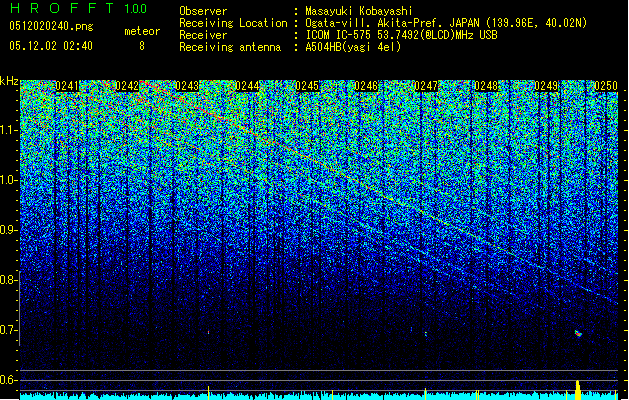The width and height of the screenshot is (629, 400).
Task: Click the 'Receiving Location' label
Action: (x=233, y=23)
